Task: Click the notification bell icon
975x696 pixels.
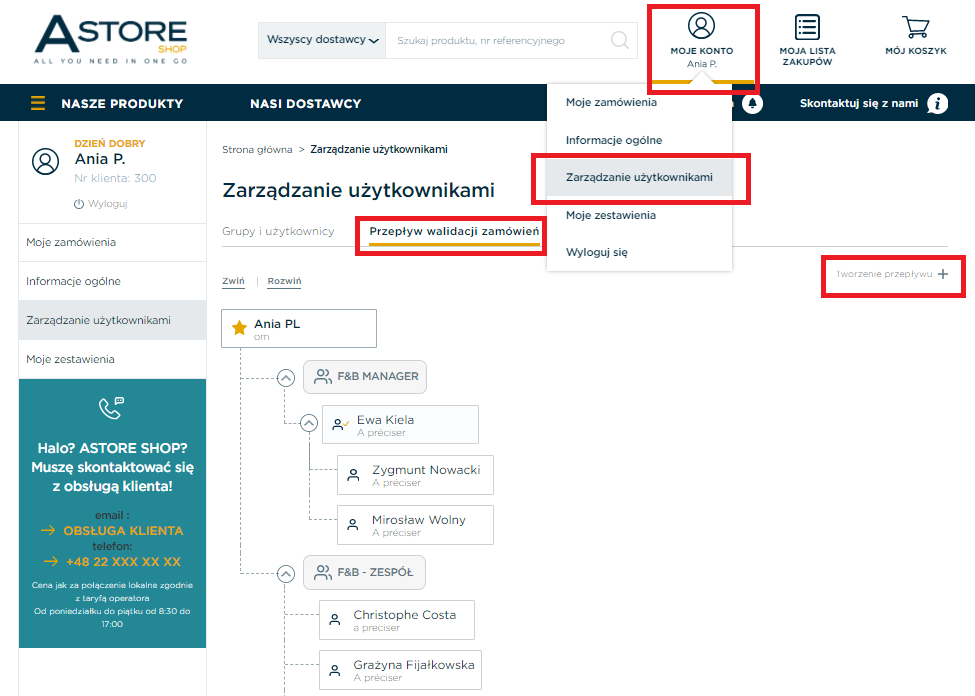Action: 752,103
